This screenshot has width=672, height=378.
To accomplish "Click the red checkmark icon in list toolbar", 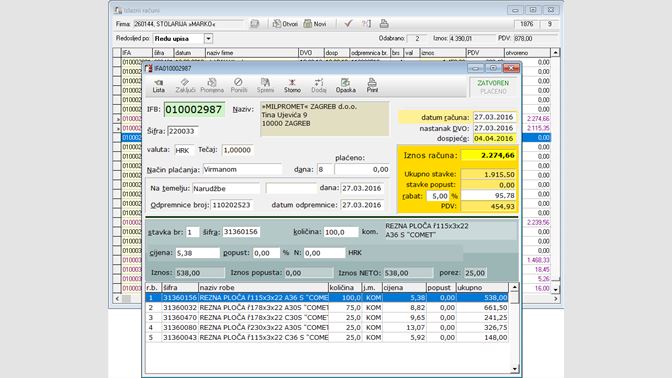I will pyautogui.click(x=348, y=24).
